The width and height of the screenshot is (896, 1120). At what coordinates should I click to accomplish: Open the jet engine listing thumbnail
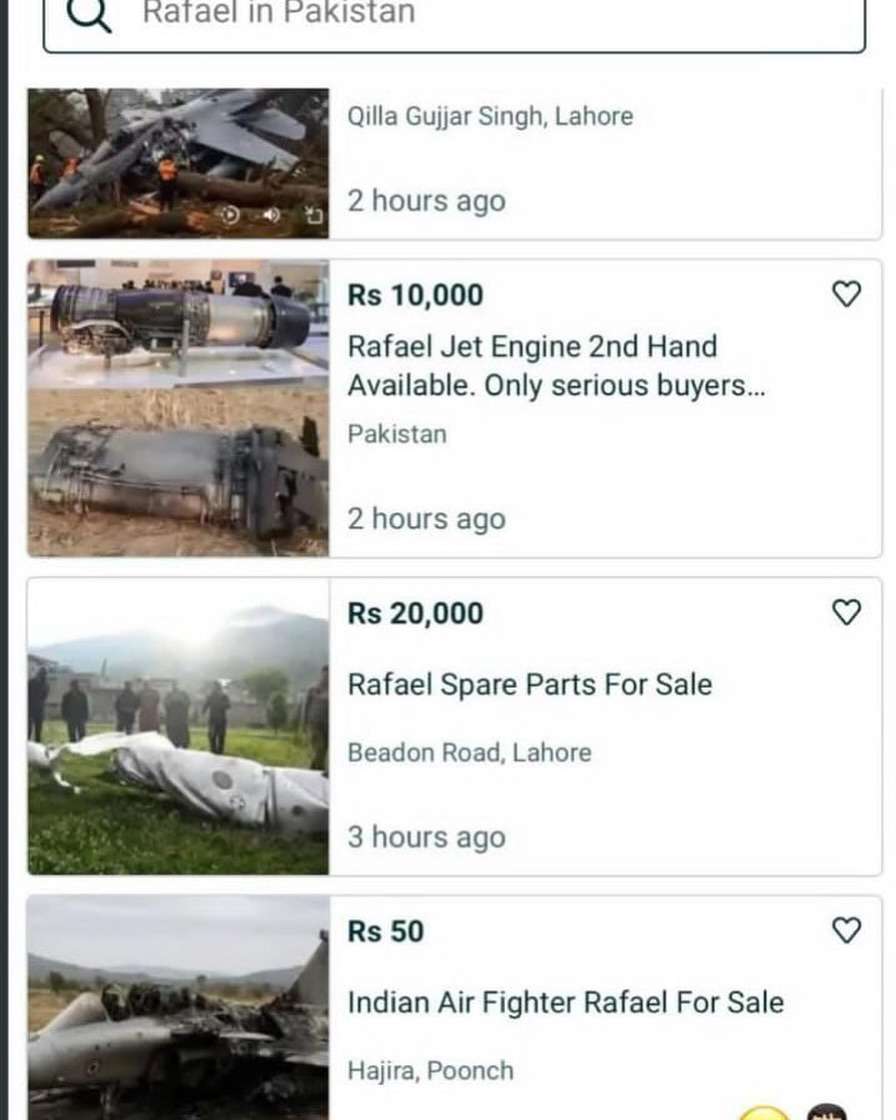[178, 408]
